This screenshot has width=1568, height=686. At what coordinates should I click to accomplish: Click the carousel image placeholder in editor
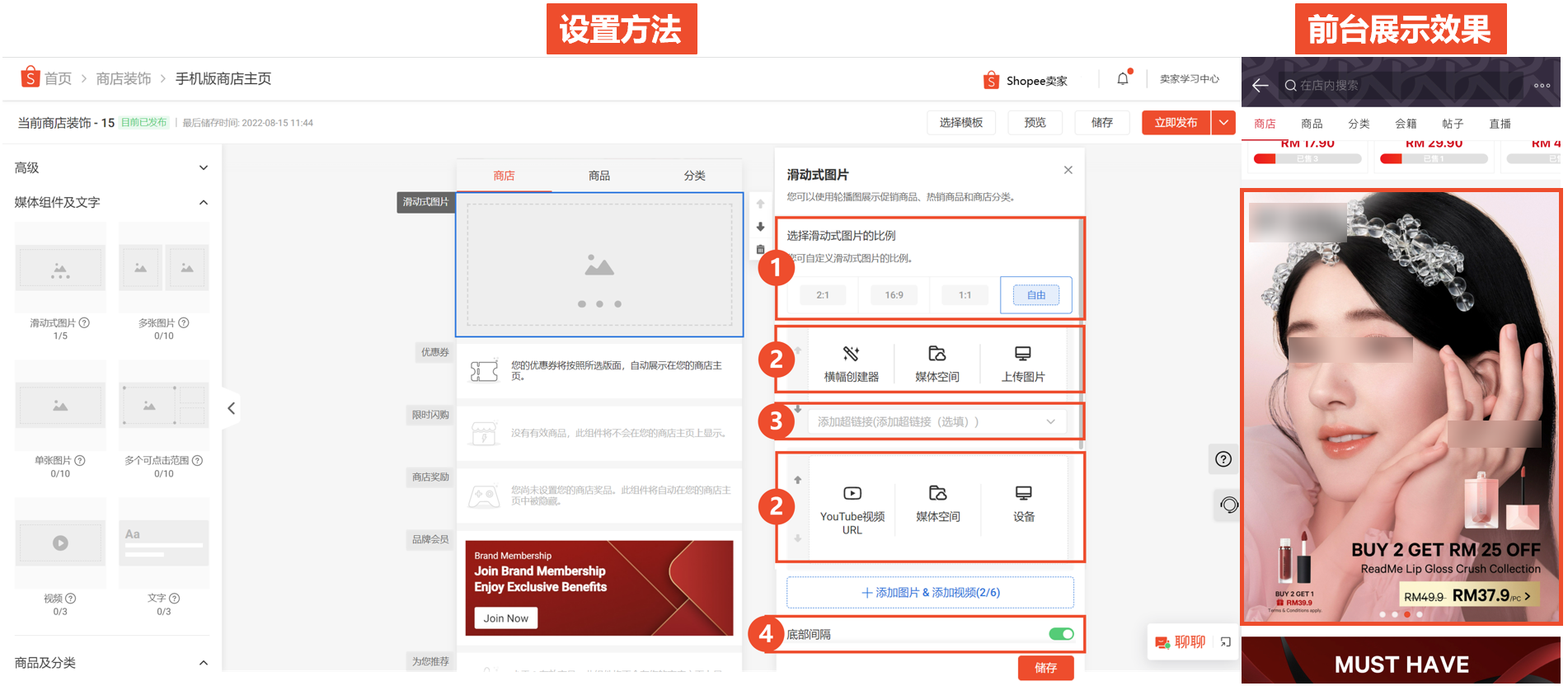pyautogui.click(x=599, y=265)
